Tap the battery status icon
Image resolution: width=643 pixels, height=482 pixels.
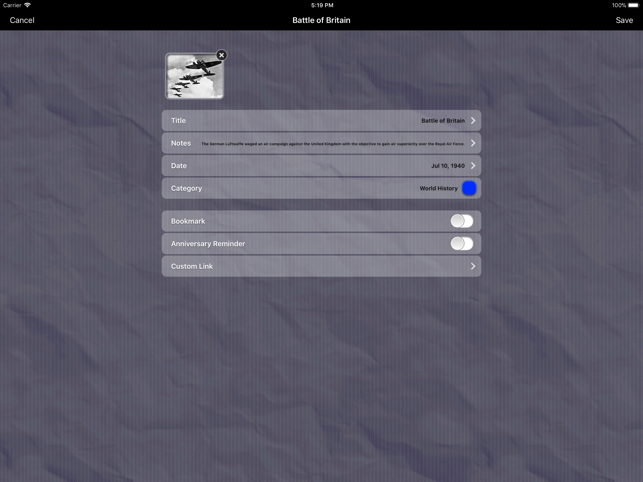tap(634, 5)
